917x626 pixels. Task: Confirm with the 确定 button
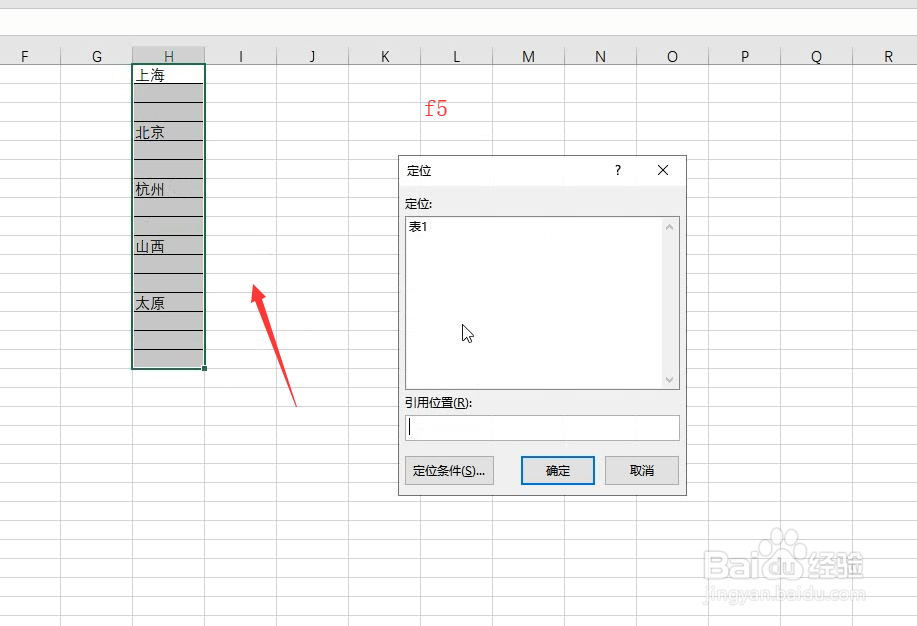(558, 470)
